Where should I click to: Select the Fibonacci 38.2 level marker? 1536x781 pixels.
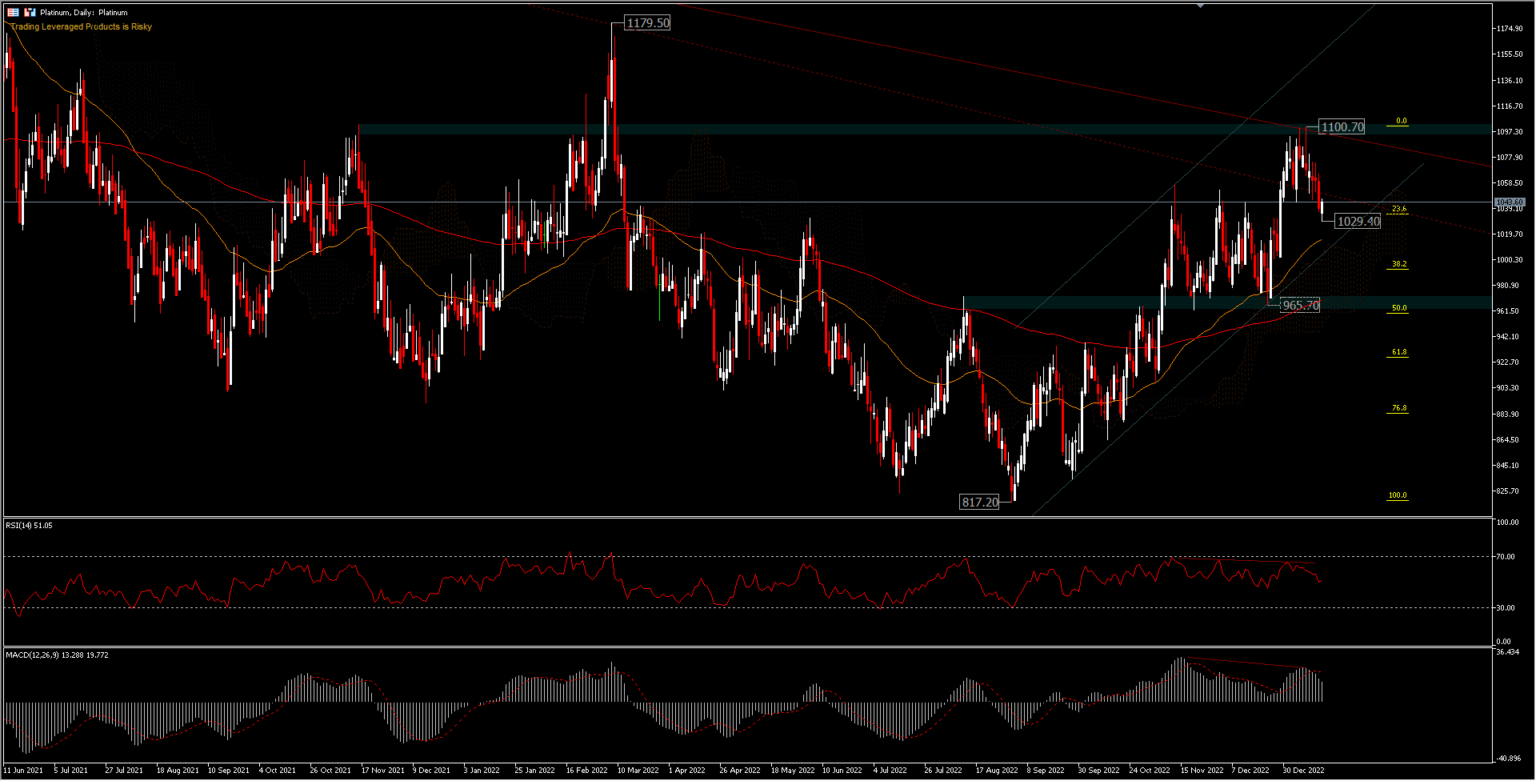point(1397,264)
